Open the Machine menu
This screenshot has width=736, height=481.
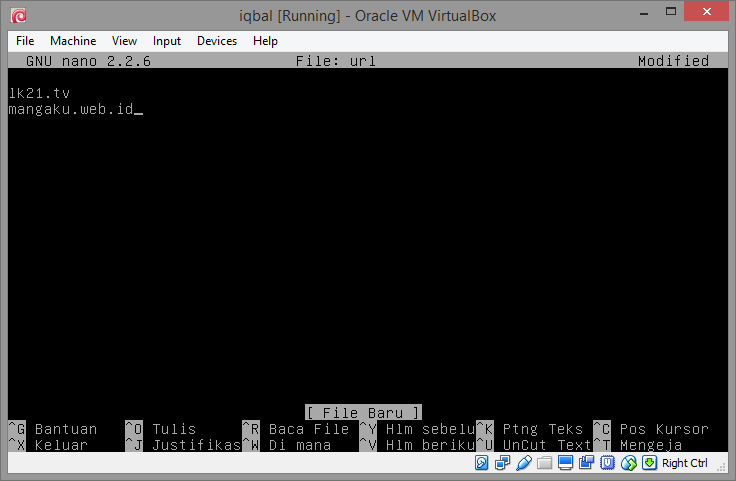73,41
